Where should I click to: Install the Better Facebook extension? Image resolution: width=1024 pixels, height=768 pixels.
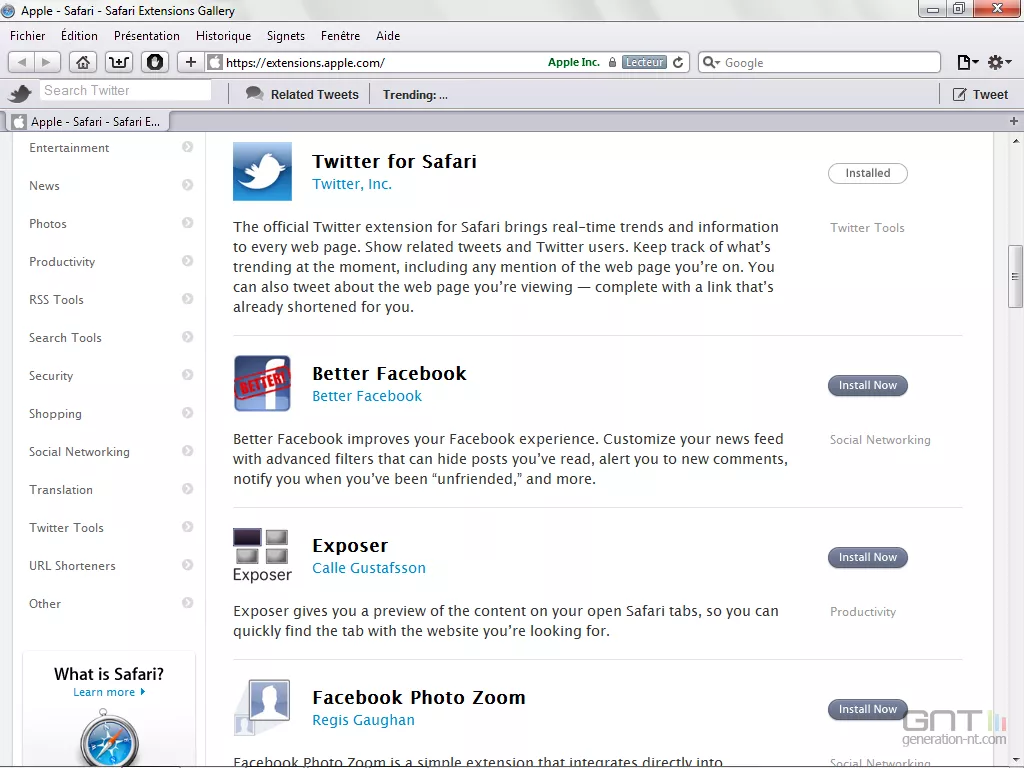coord(867,385)
